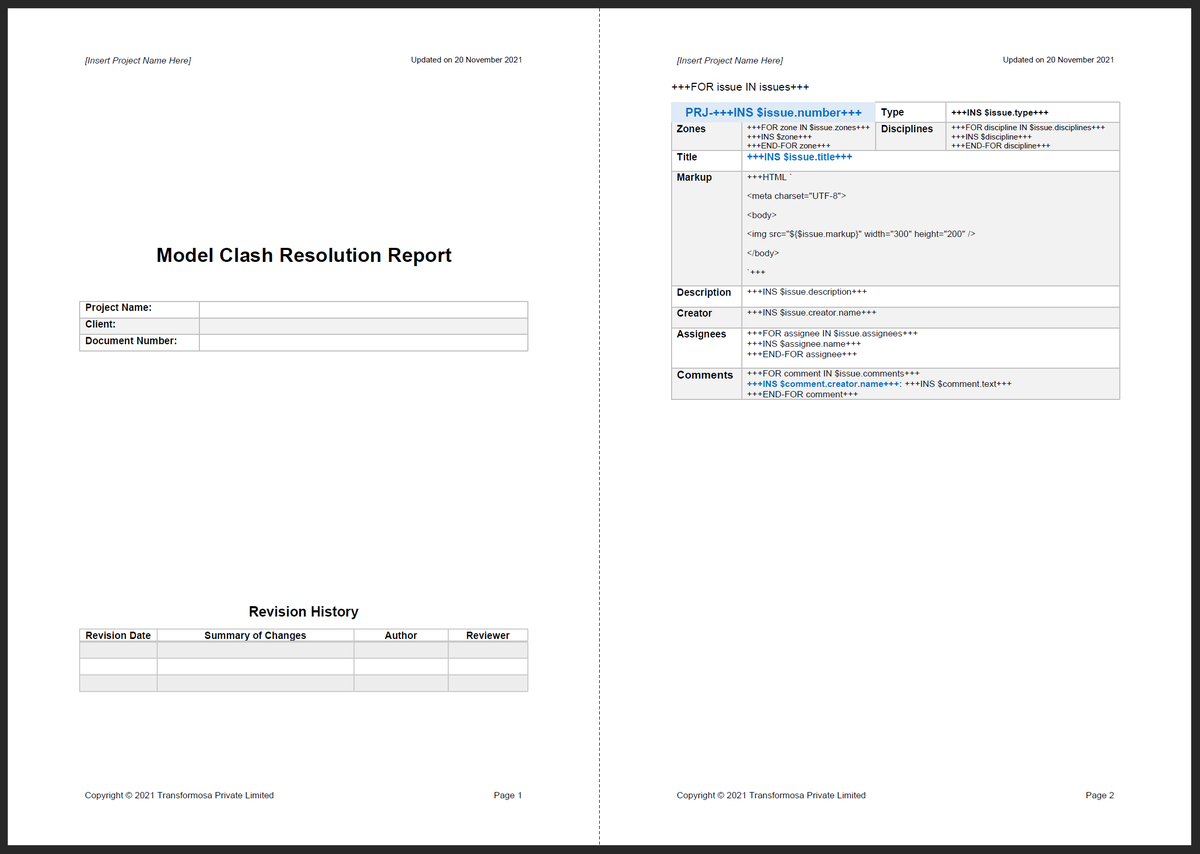Click the 'Type' label cell
1200x854 pixels.
pyautogui.click(x=910, y=112)
